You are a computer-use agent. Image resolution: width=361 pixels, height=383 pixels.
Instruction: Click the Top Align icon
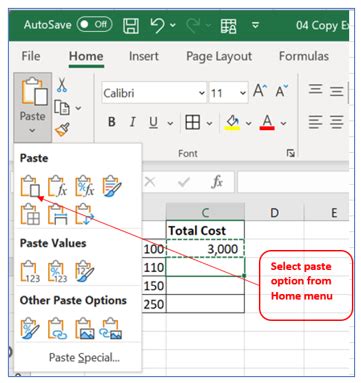(x=315, y=90)
